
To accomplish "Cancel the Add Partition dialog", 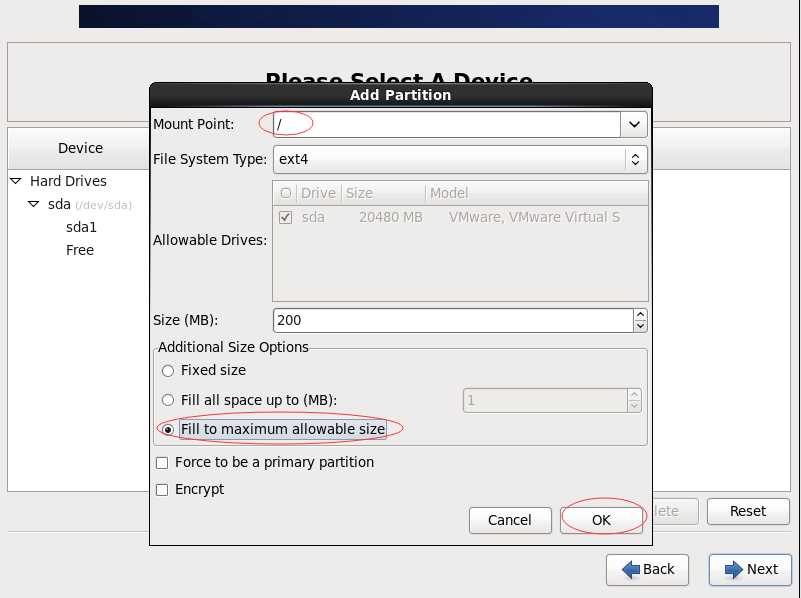I will 510,520.
